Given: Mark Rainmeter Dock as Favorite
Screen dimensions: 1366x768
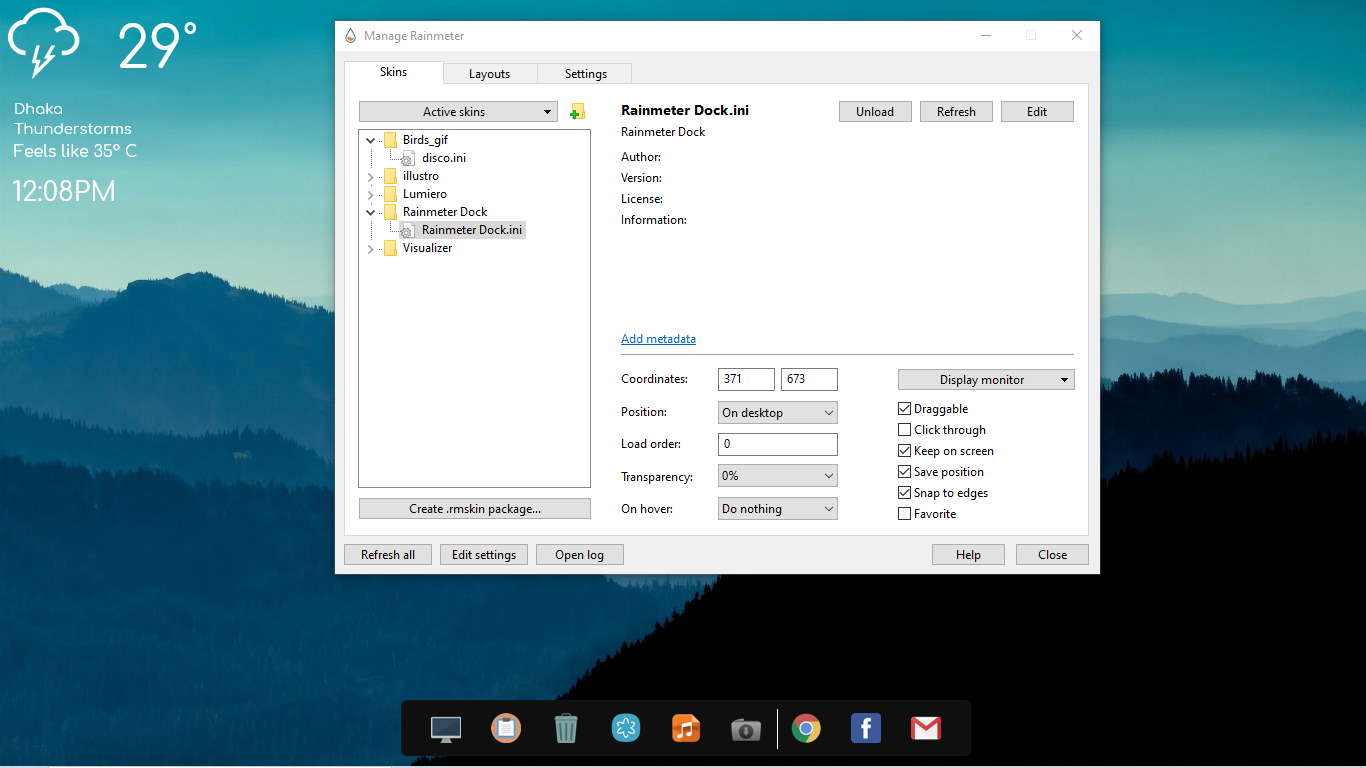Looking at the screenshot, I should pyautogui.click(x=904, y=513).
